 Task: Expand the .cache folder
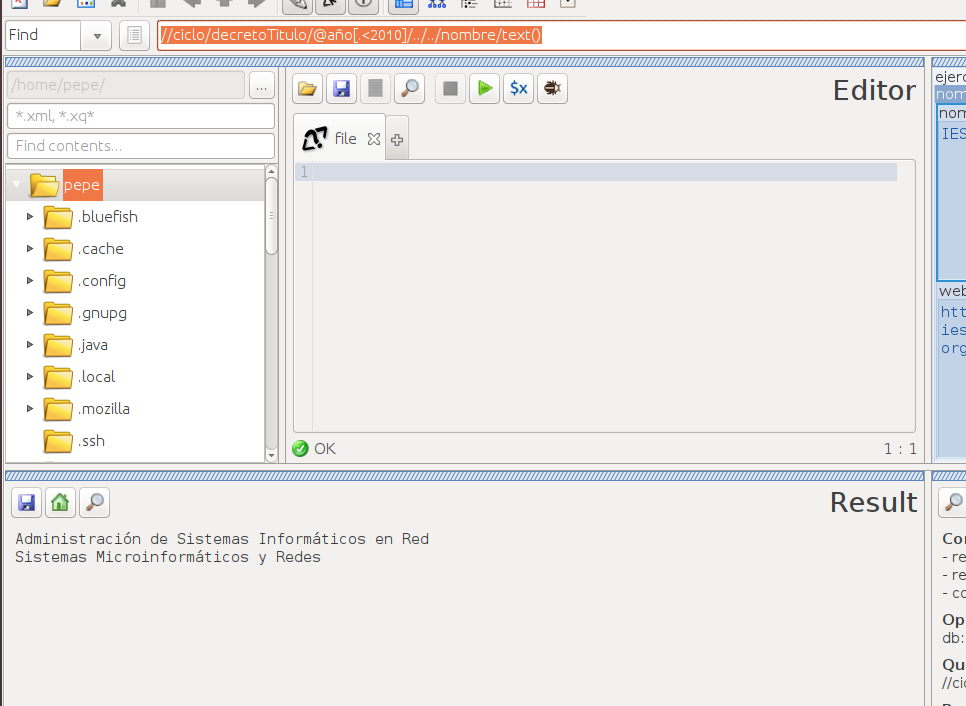coord(30,249)
